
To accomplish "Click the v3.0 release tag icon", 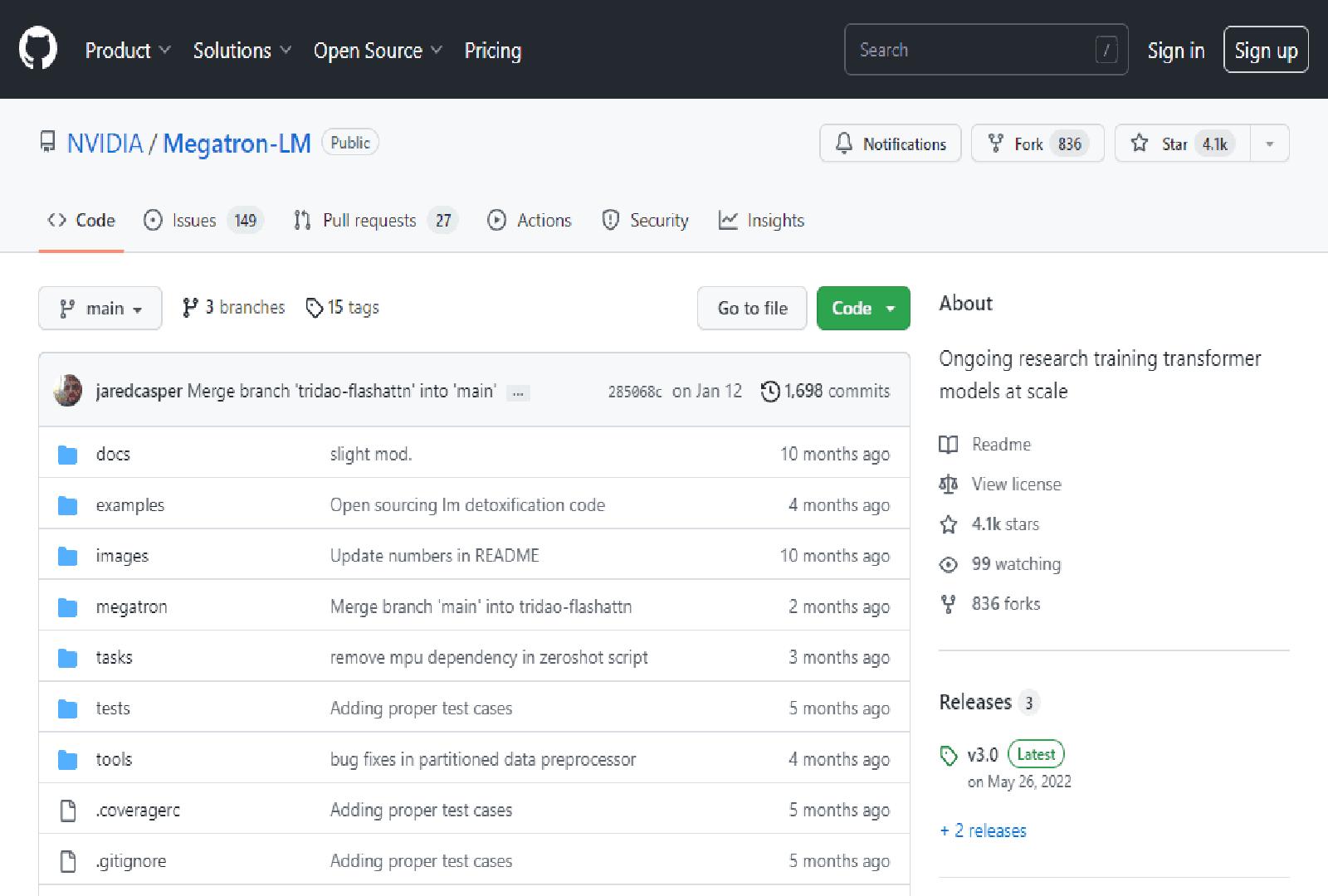I will (949, 755).
